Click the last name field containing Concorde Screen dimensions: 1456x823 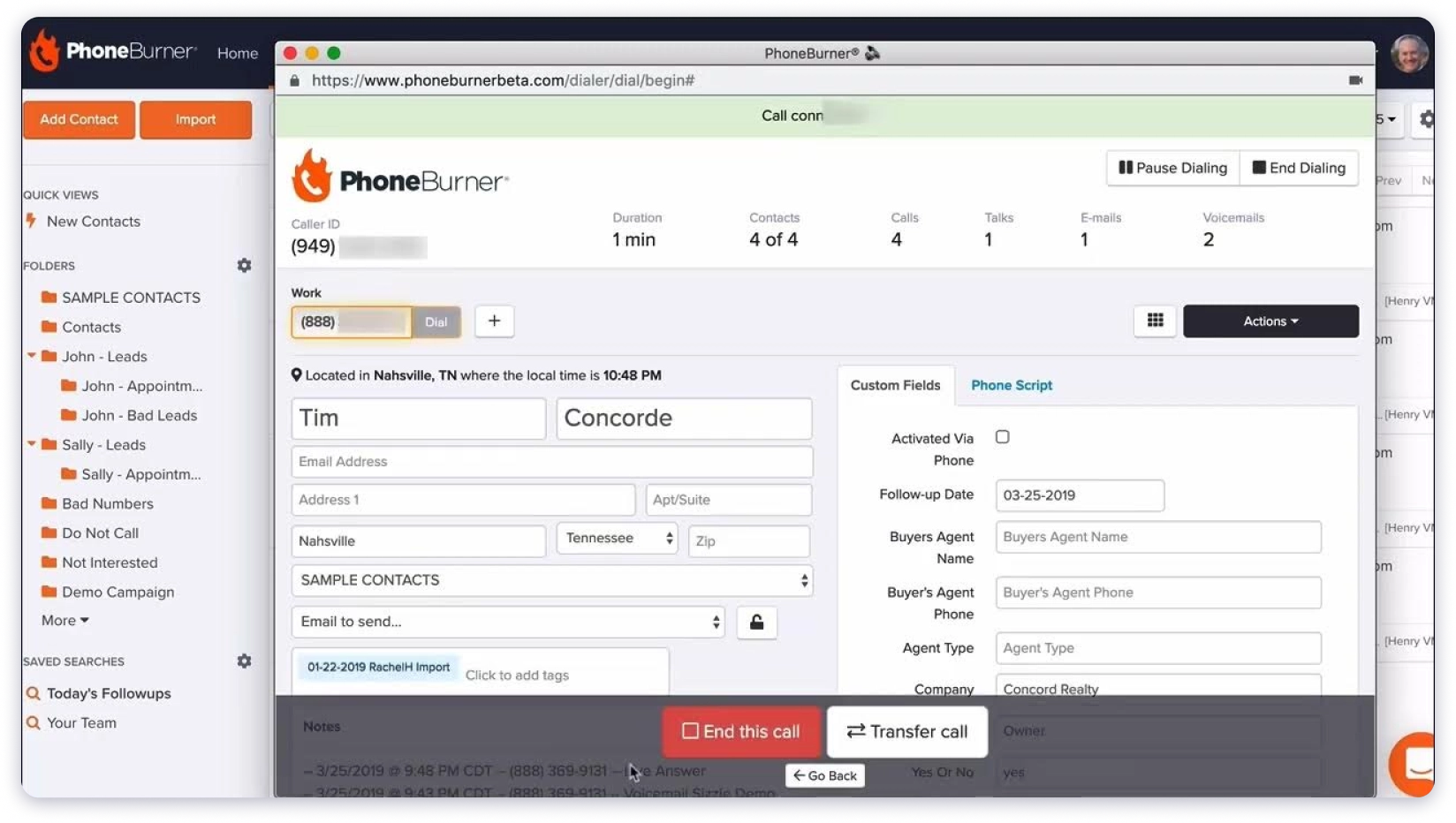(684, 418)
